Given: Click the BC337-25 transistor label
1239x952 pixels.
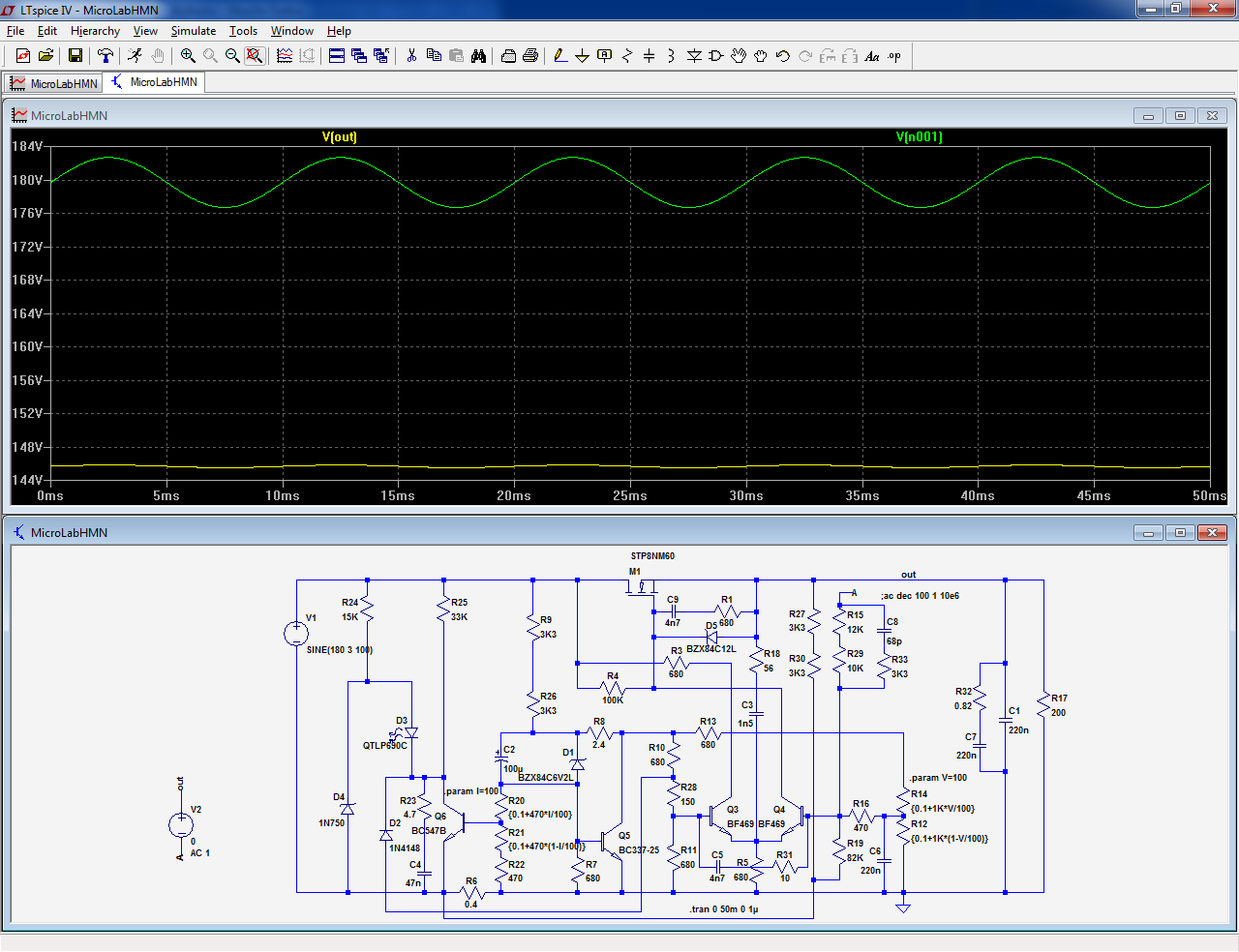Looking at the screenshot, I should [639, 850].
